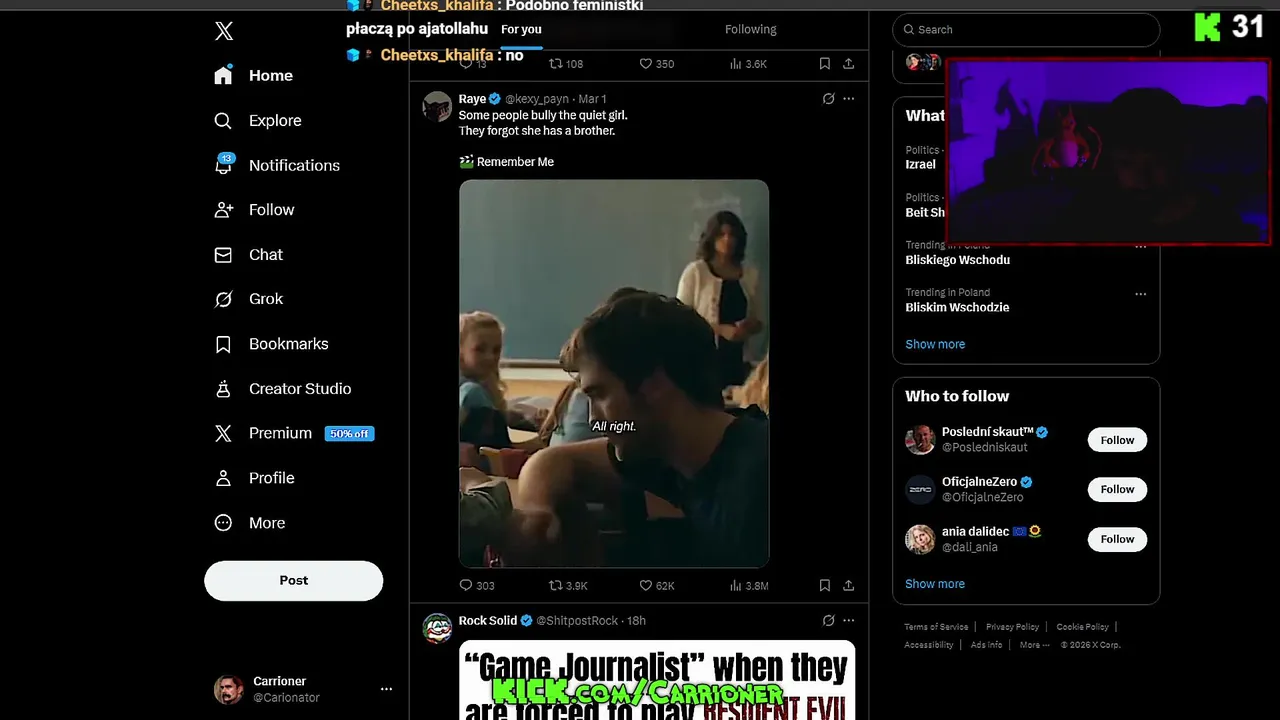
Task: Repost Raye's post showing 3.9K
Action: pyautogui.click(x=568, y=586)
